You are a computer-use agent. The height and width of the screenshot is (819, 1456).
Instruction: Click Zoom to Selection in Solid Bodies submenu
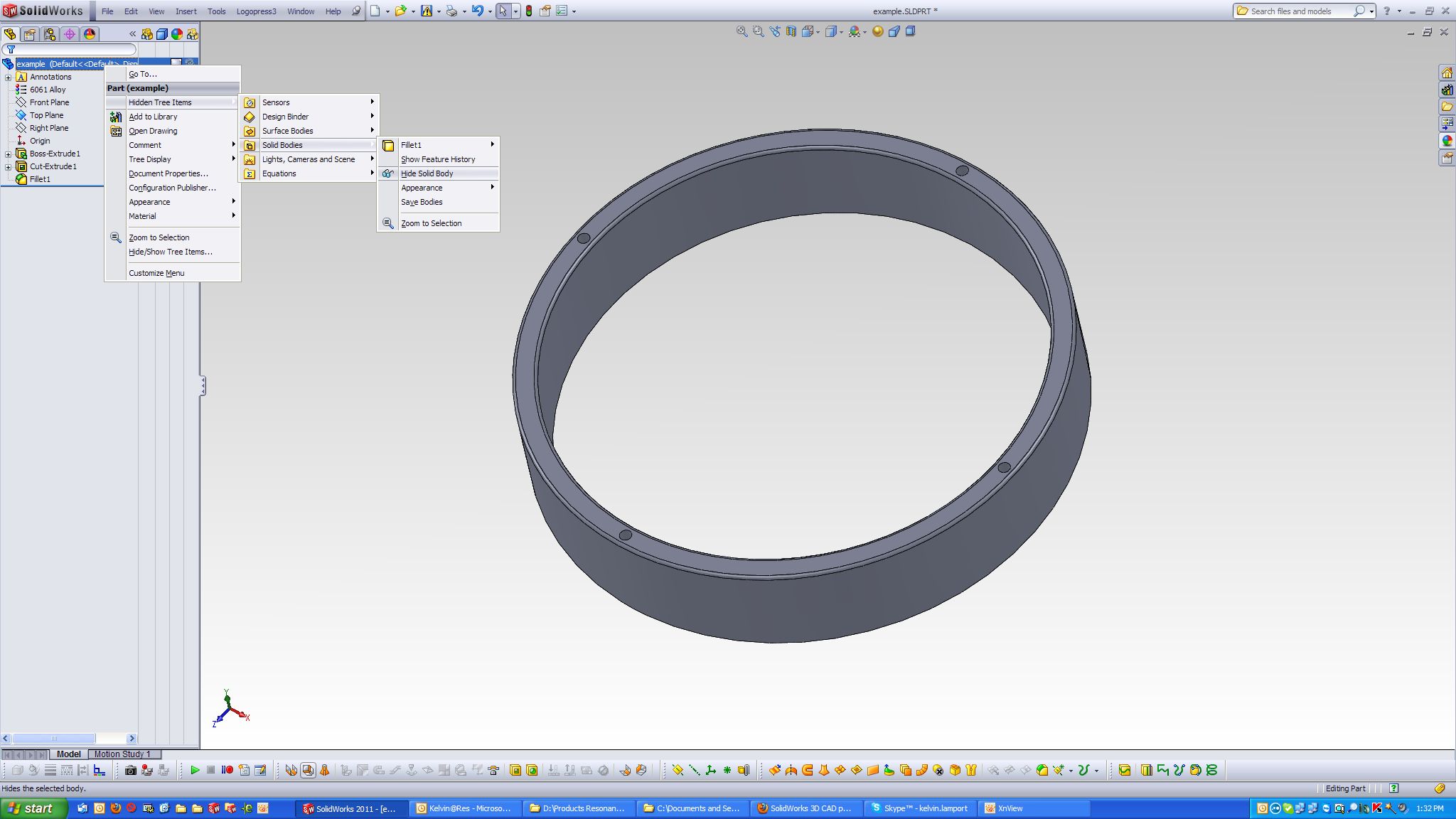(x=438, y=223)
